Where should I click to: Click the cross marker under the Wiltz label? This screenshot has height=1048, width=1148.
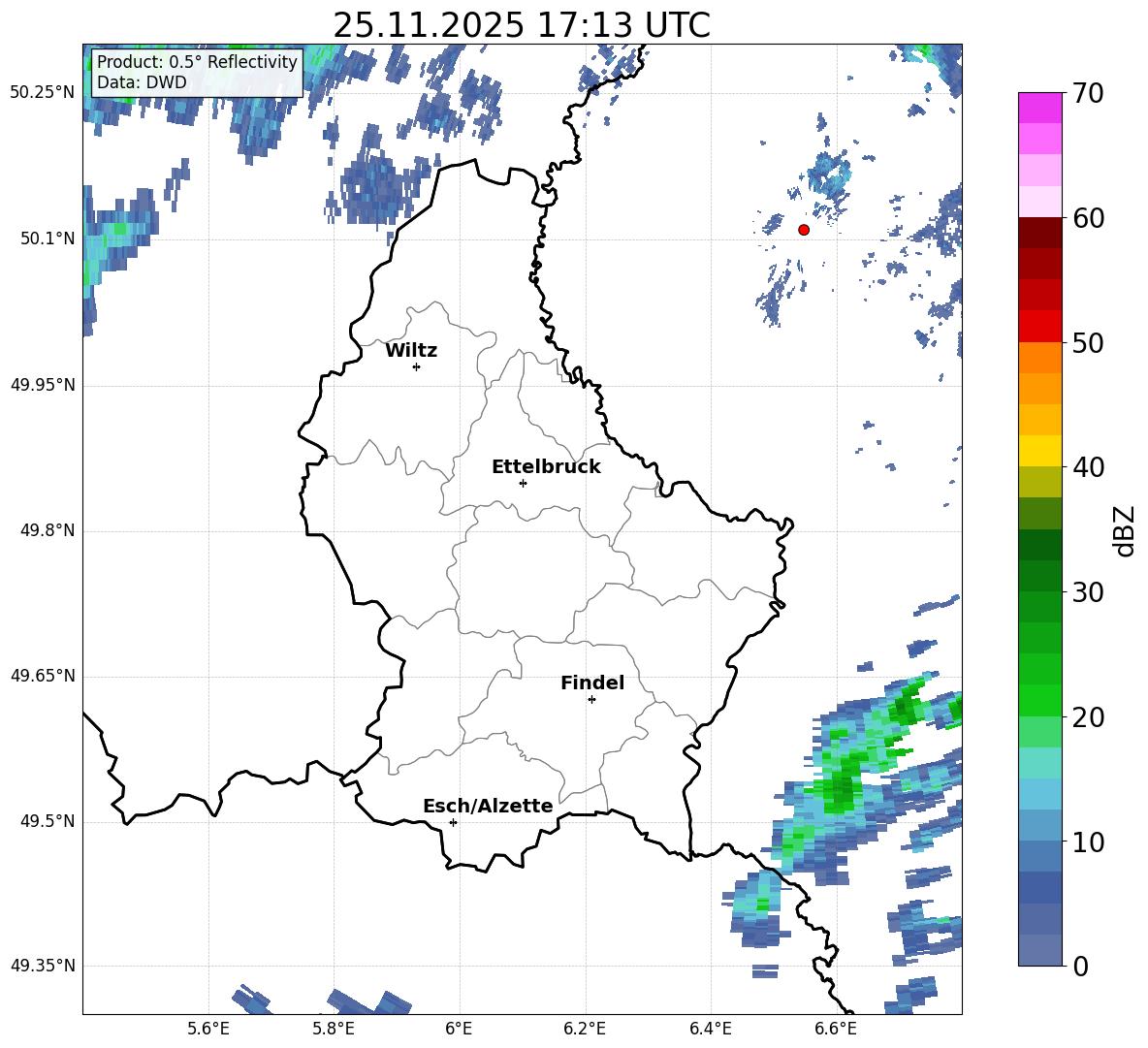point(417,366)
